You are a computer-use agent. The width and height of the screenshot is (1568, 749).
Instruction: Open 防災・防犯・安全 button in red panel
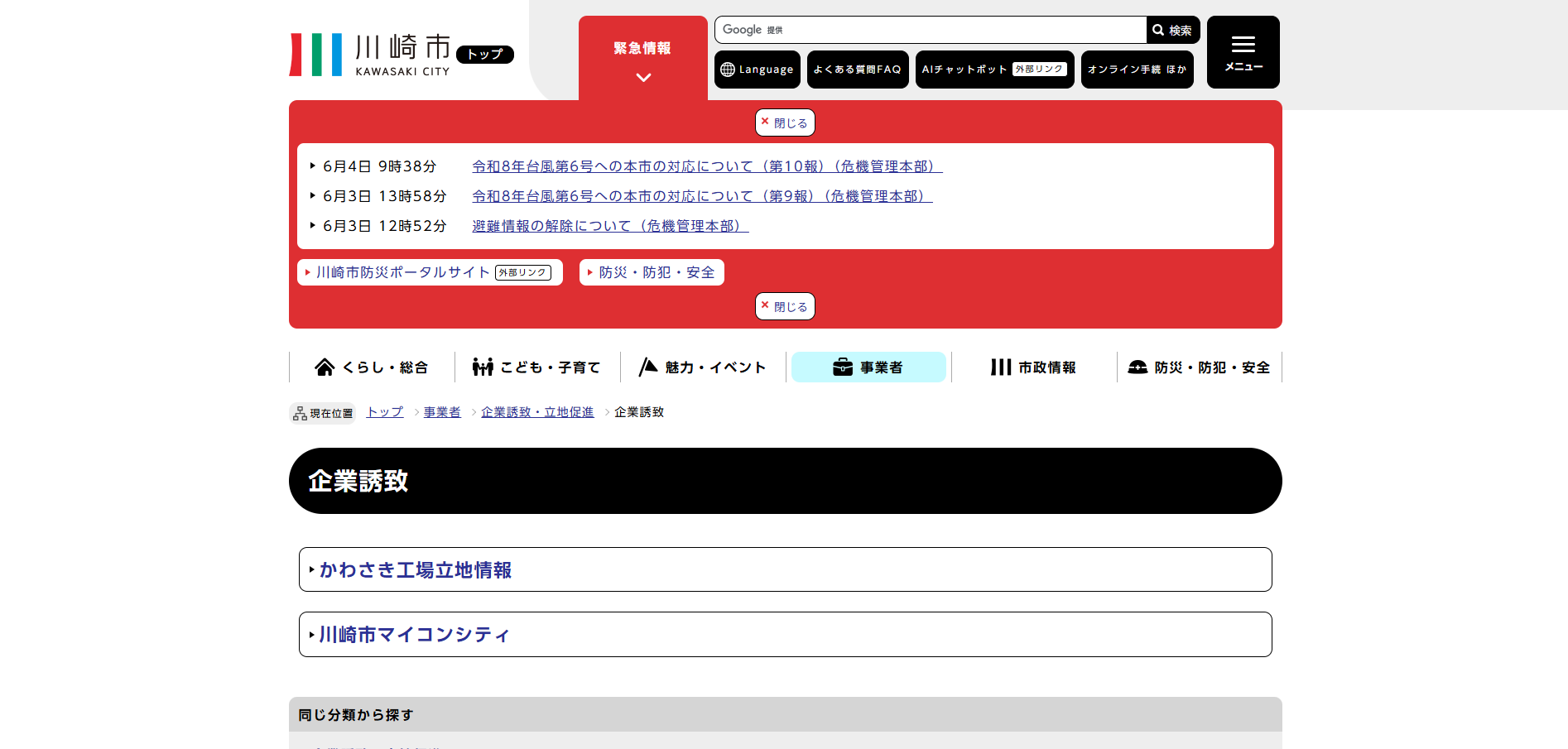click(x=652, y=272)
